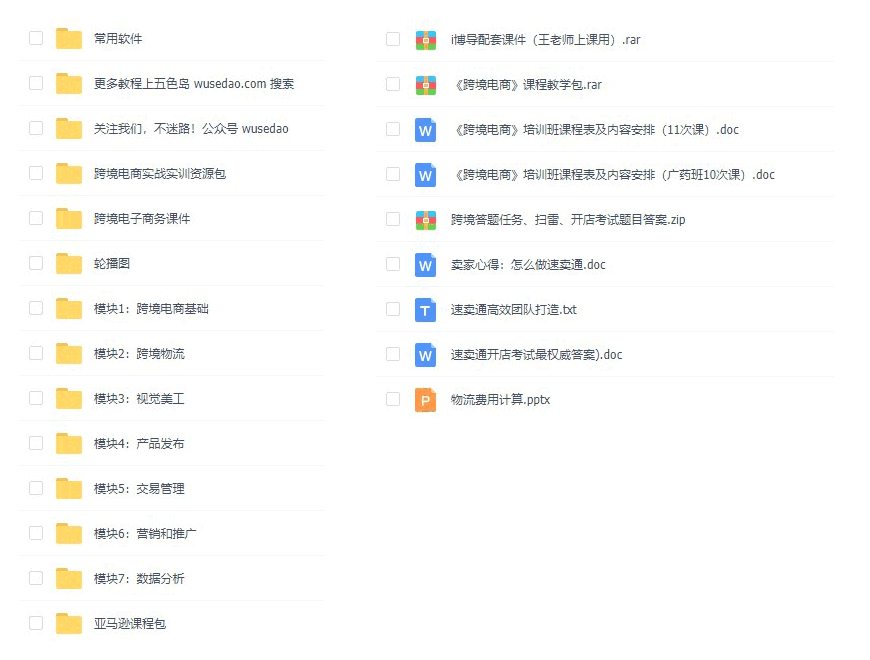Click Word icon of 速卖通开店考试最权威答案).doc

tap(426, 355)
